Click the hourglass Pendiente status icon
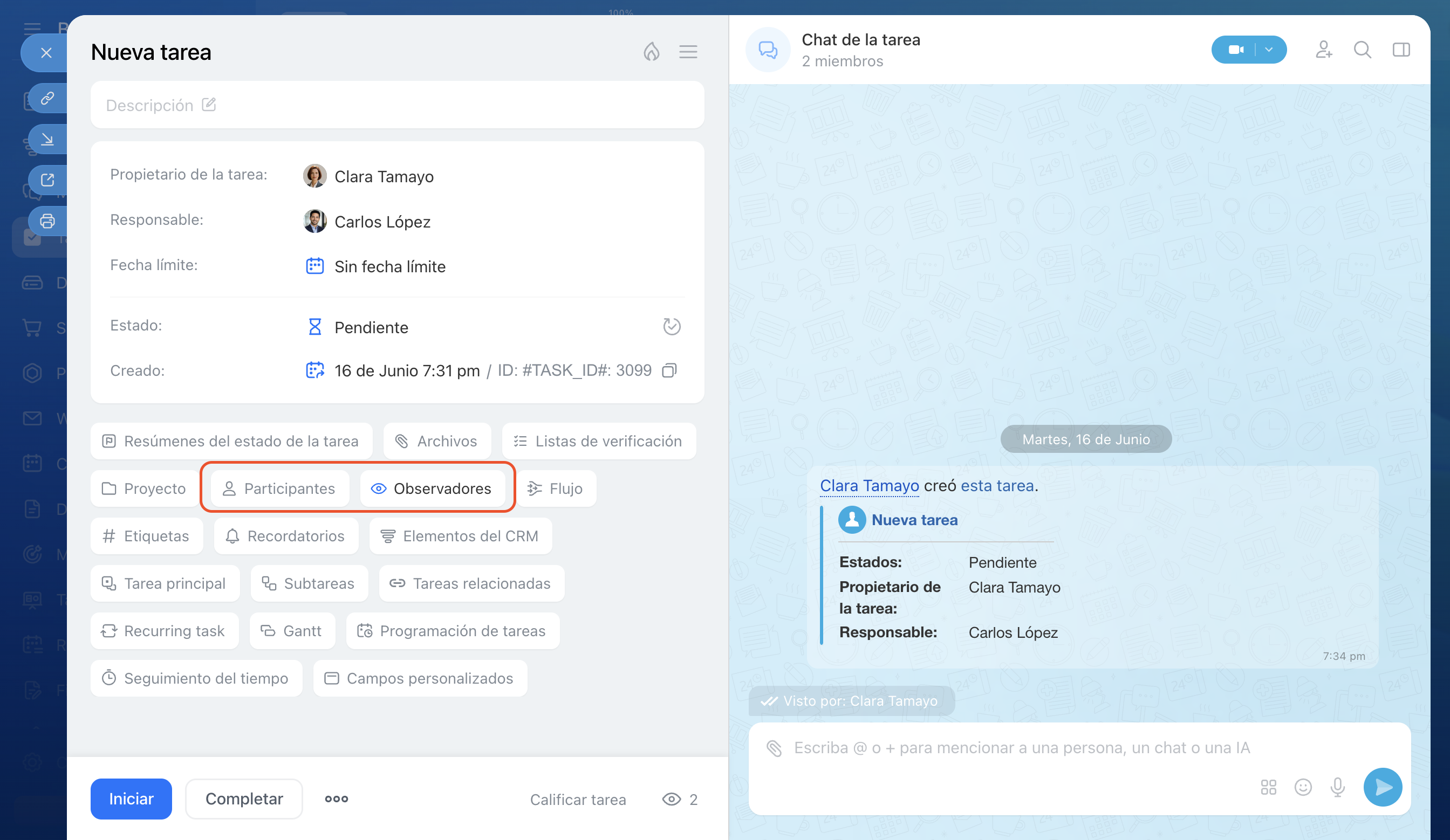The width and height of the screenshot is (1450, 840). tap(314, 327)
